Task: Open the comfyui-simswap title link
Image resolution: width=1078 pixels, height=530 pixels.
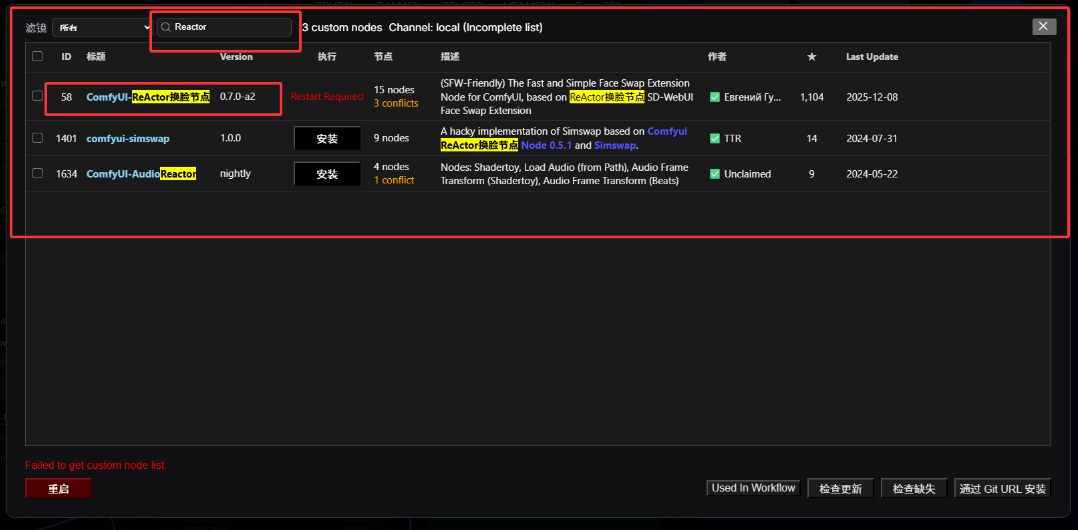Action: 128,138
